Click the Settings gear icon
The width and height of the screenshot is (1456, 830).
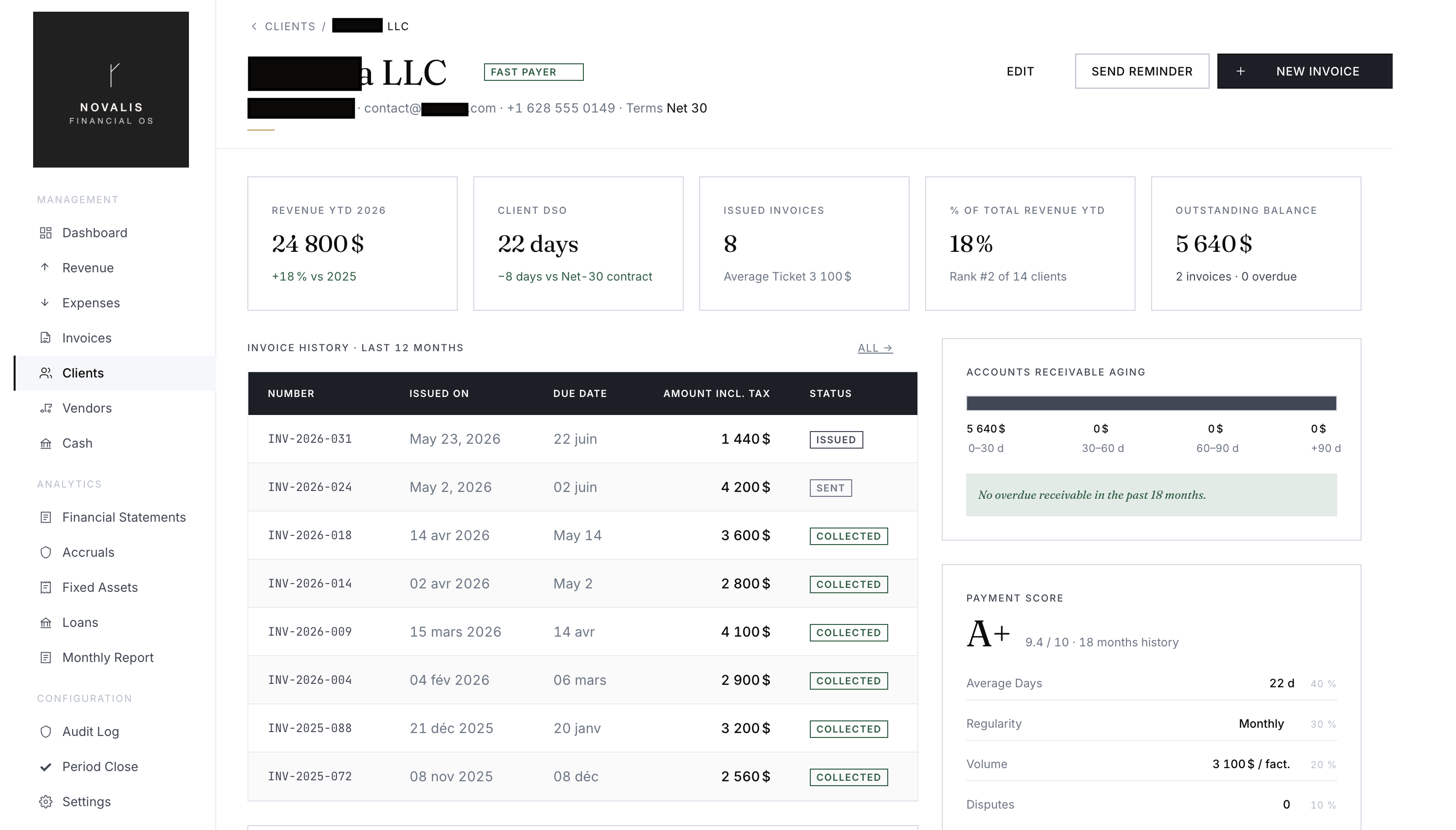[x=46, y=801]
